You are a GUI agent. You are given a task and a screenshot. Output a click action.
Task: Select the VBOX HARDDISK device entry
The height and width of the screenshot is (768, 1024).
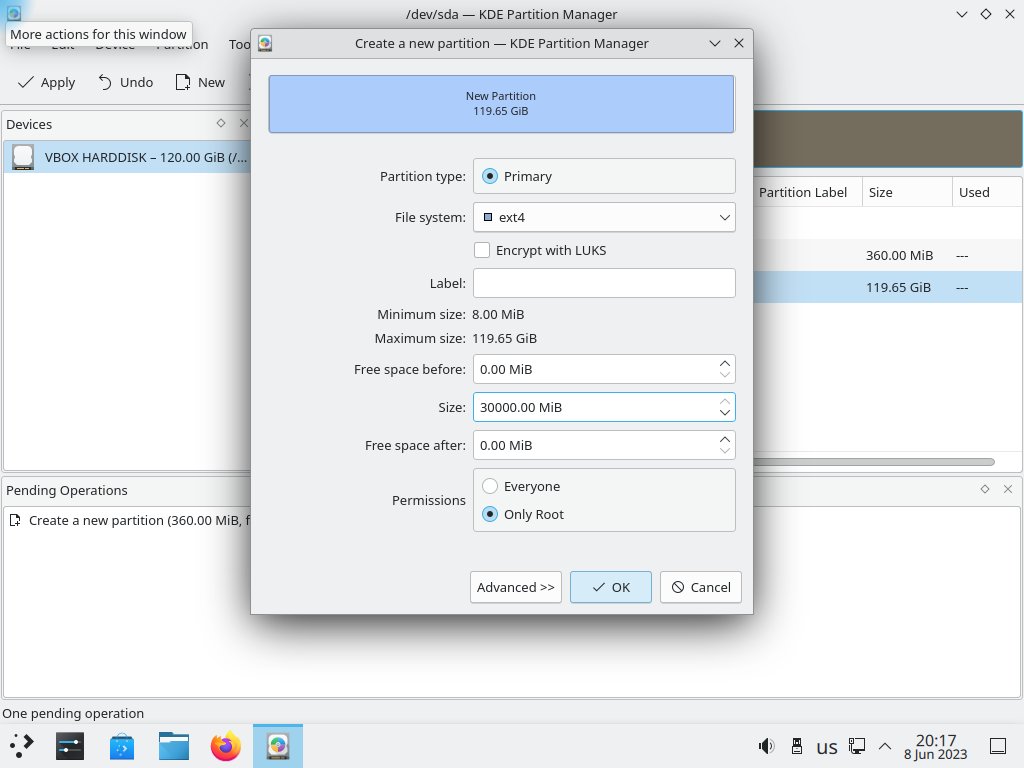(127, 157)
